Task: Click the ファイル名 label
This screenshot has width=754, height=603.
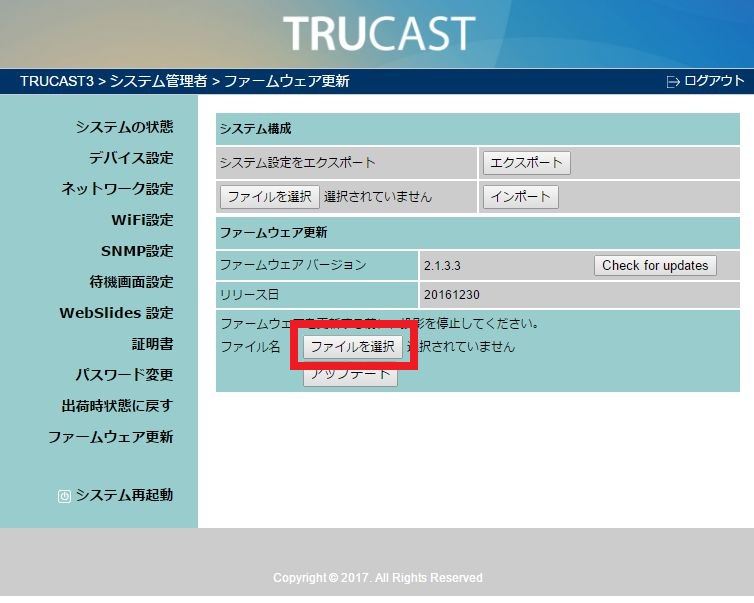Action: [250, 347]
